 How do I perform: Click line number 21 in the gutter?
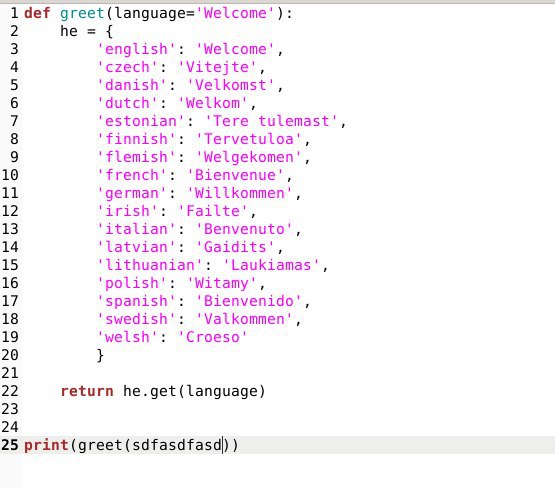[x=10, y=373]
